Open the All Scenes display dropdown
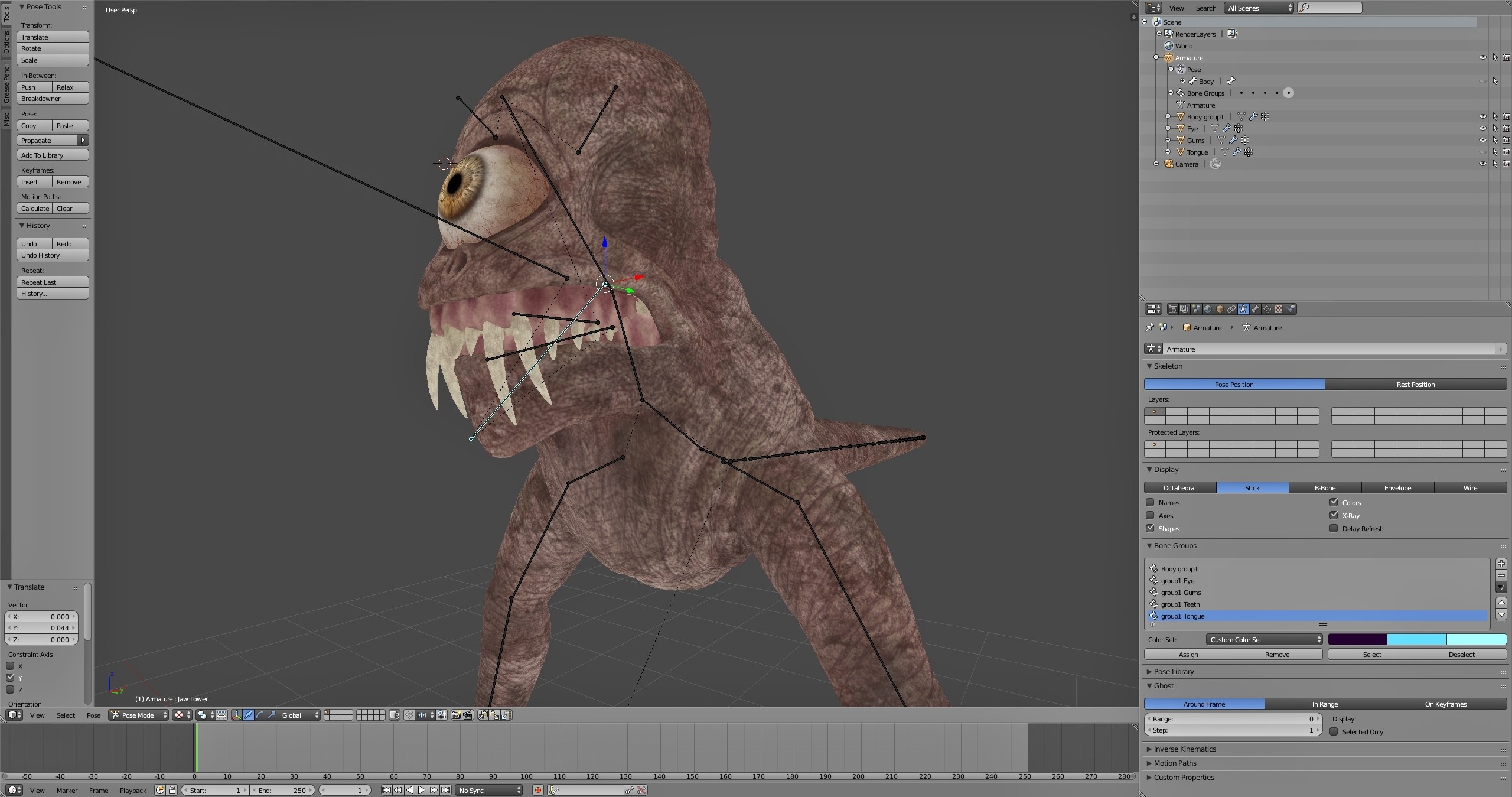 click(1259, 8)
